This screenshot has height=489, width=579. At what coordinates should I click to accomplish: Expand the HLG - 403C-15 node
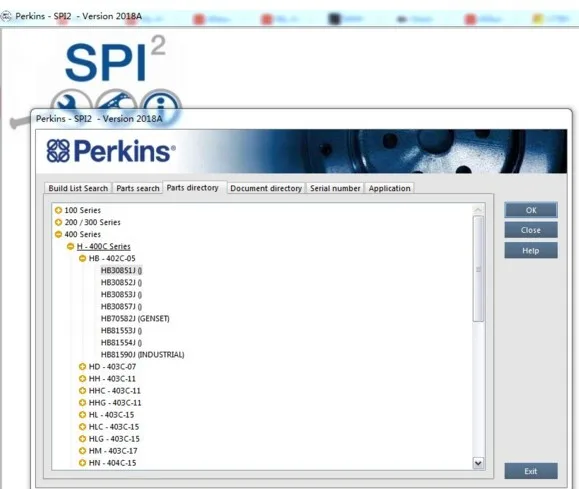click(x=82, y=439)
